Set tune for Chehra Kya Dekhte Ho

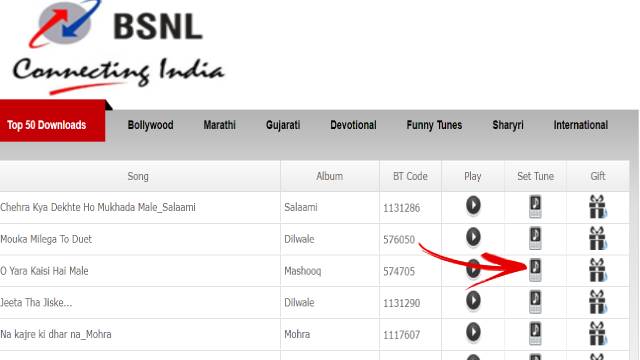[535, 207]
